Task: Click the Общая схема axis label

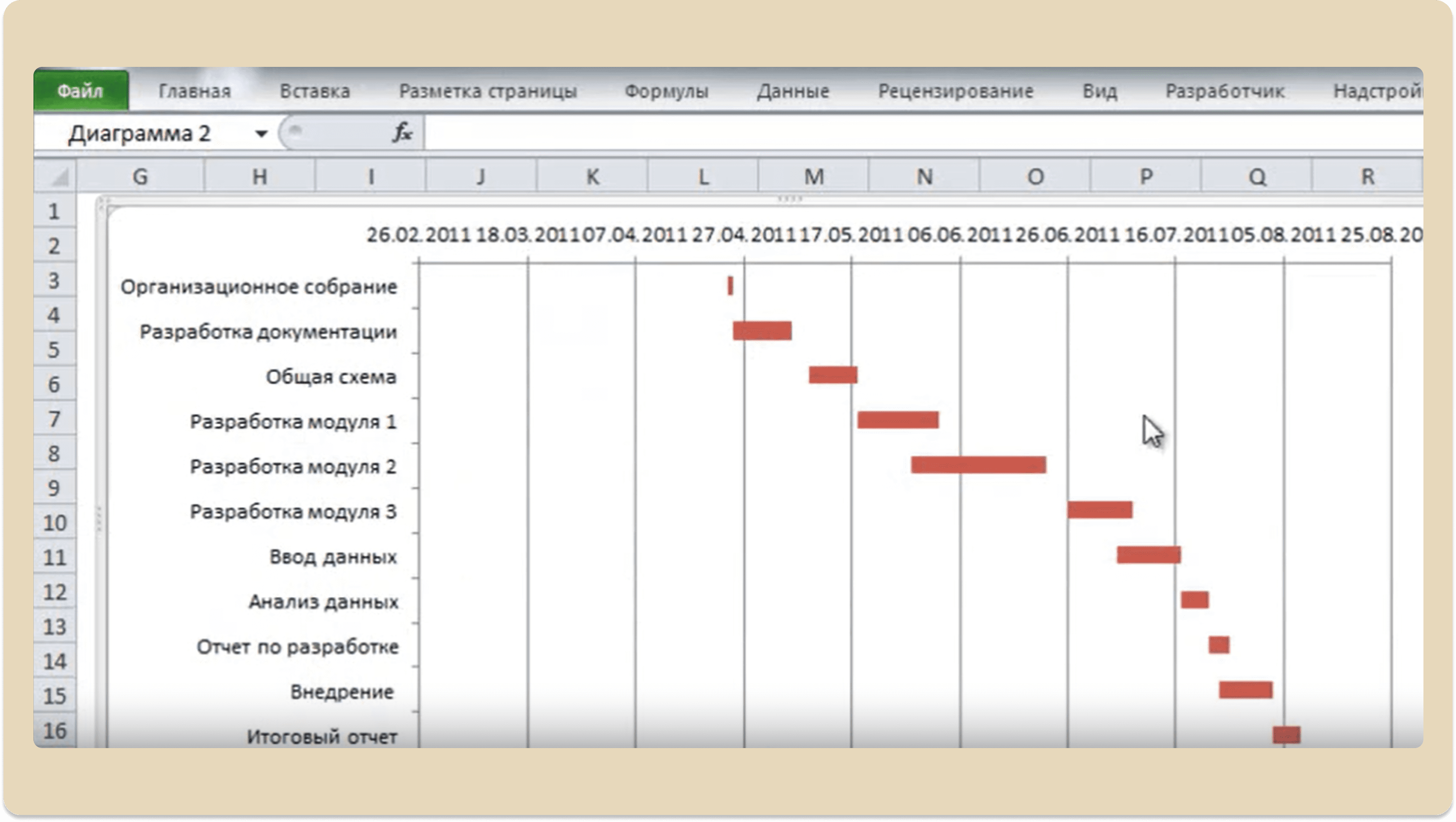Action: (x=331, y=377)
